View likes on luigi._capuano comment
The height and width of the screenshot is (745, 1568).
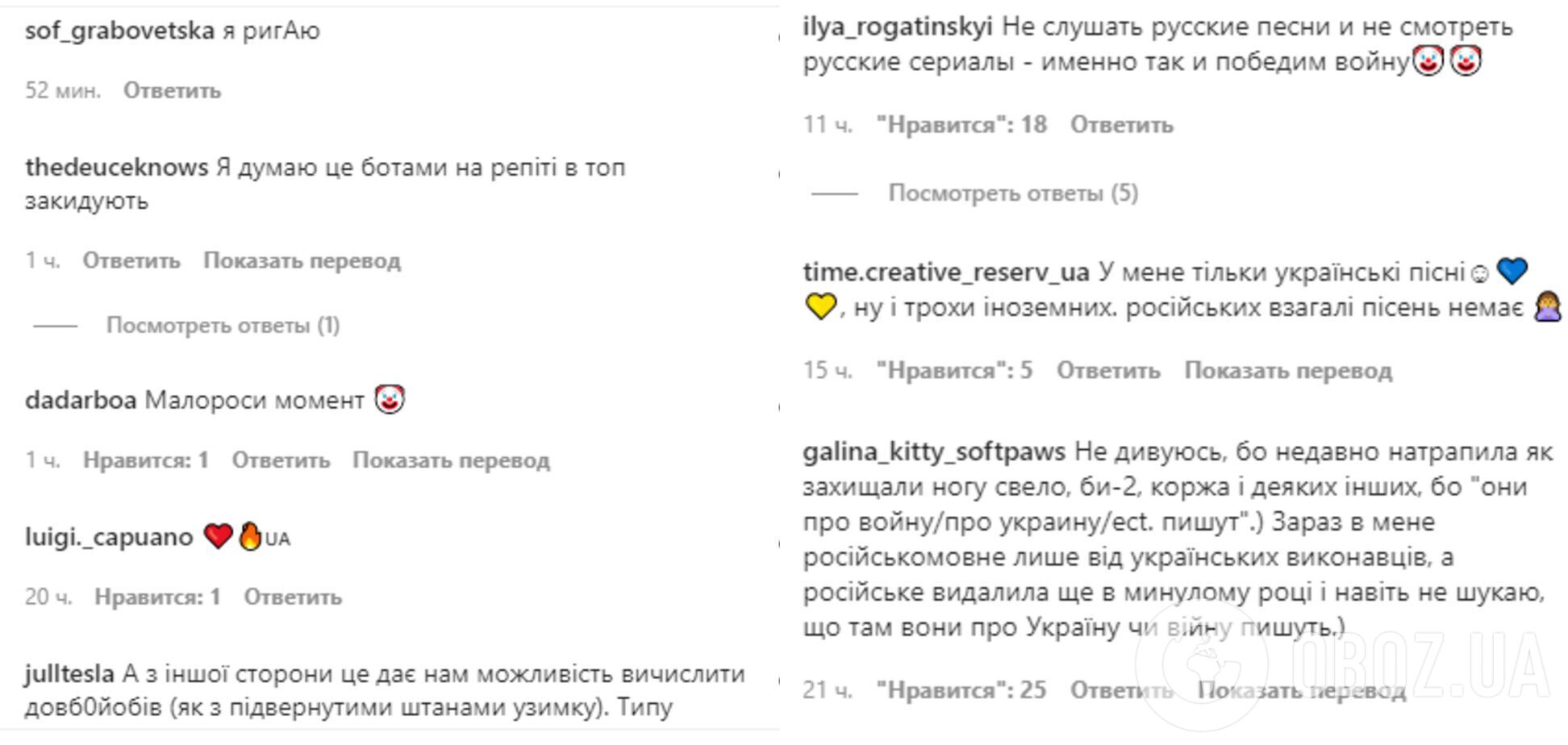[x=157, y=597]
